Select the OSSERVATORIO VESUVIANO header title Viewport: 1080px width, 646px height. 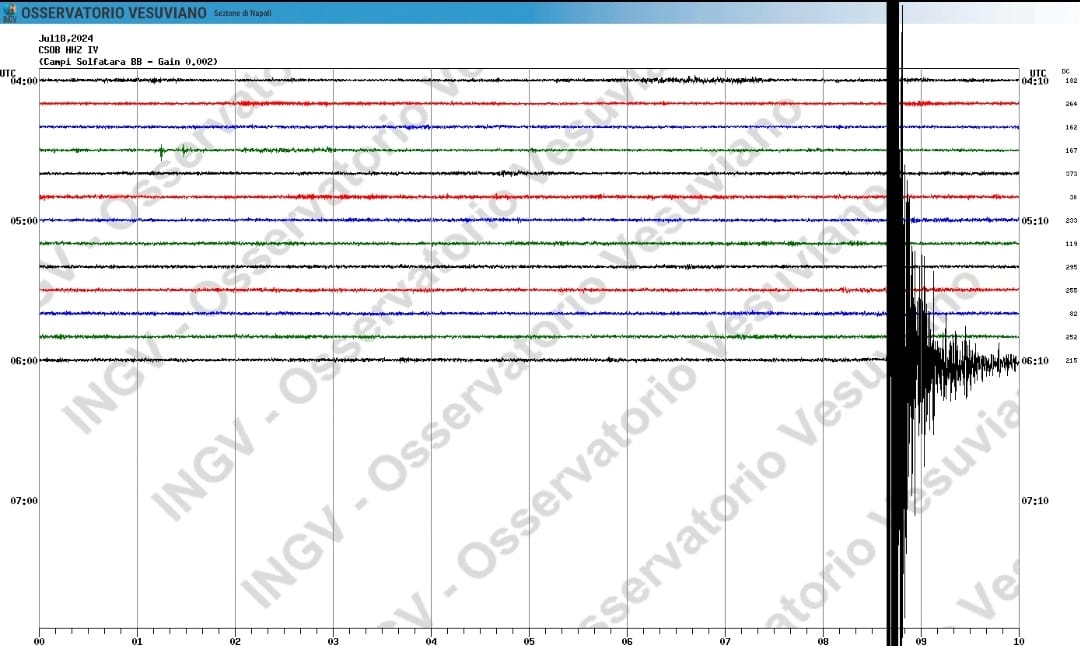tap(113, 12)
